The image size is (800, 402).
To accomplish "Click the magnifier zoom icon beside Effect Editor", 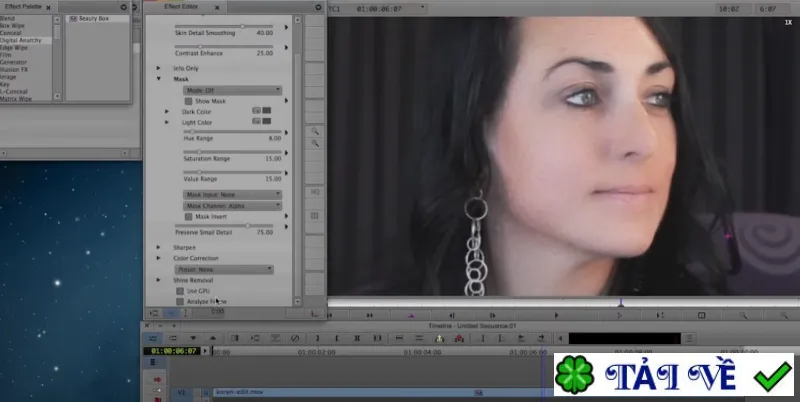I will tap(315, 132).
